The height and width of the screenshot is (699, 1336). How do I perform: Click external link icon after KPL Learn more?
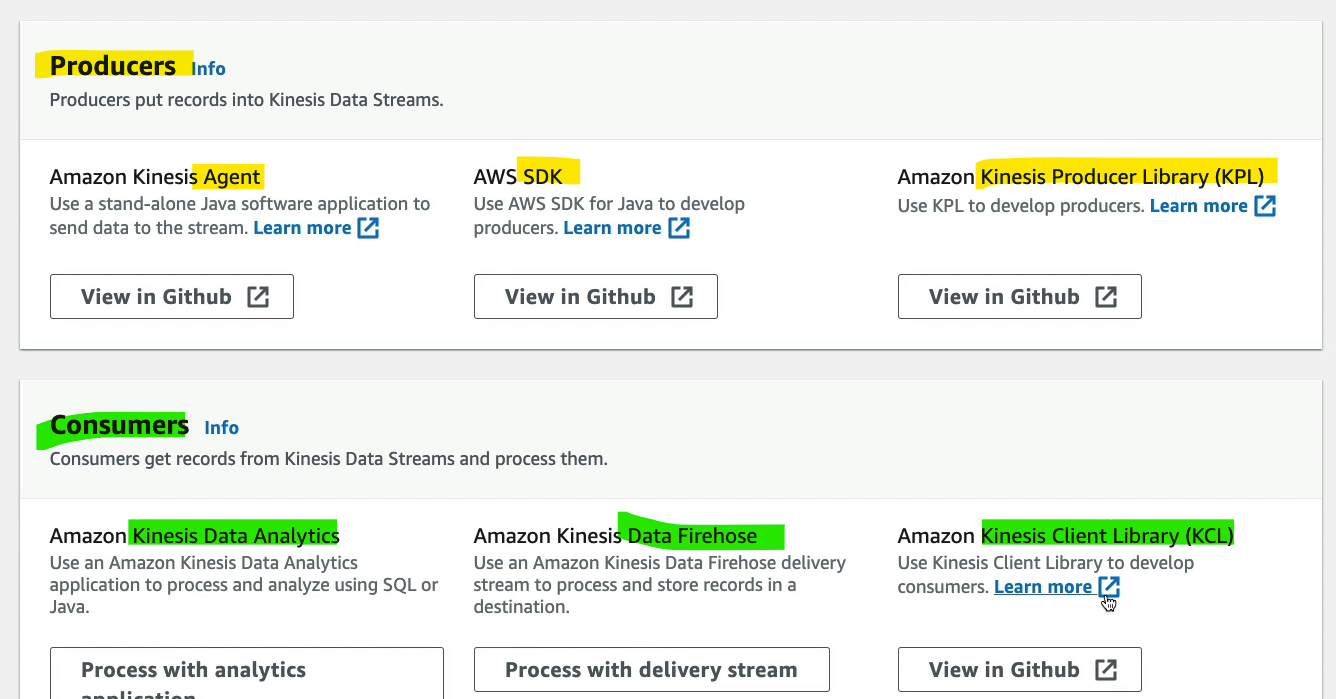1265,206
